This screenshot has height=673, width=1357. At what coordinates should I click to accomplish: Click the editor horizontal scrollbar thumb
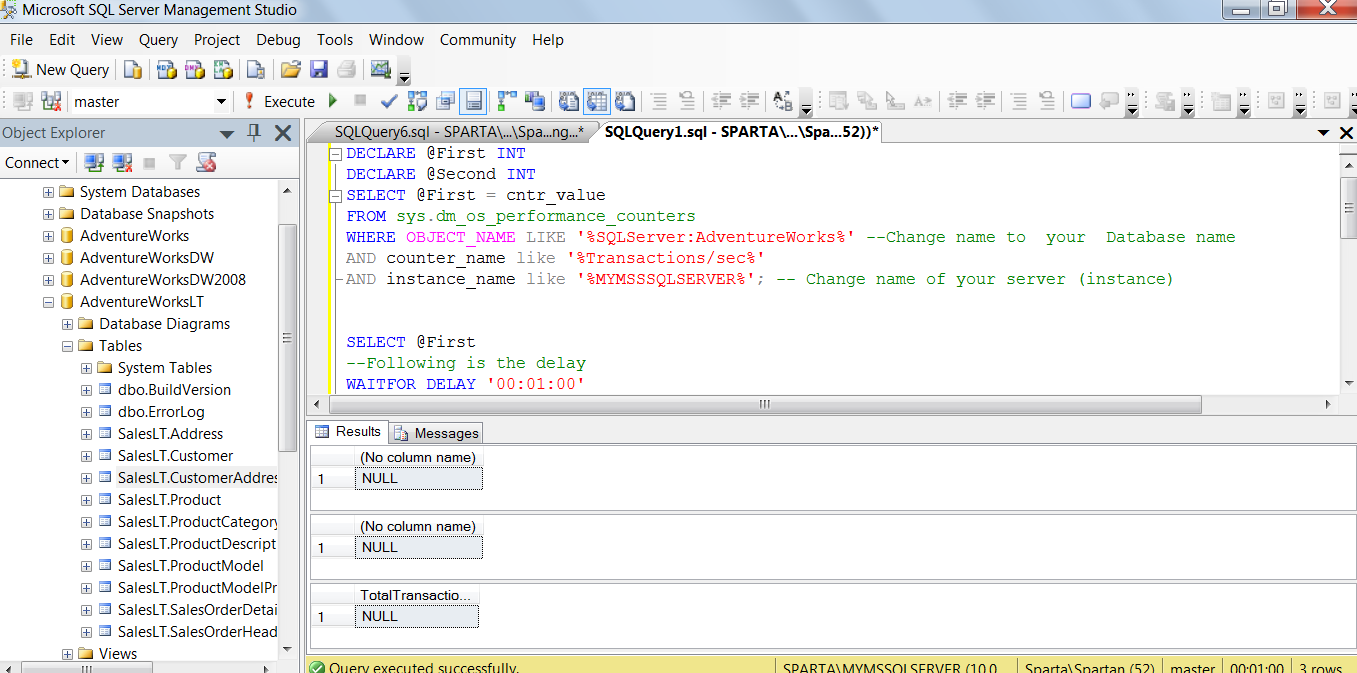click(764, 405)
